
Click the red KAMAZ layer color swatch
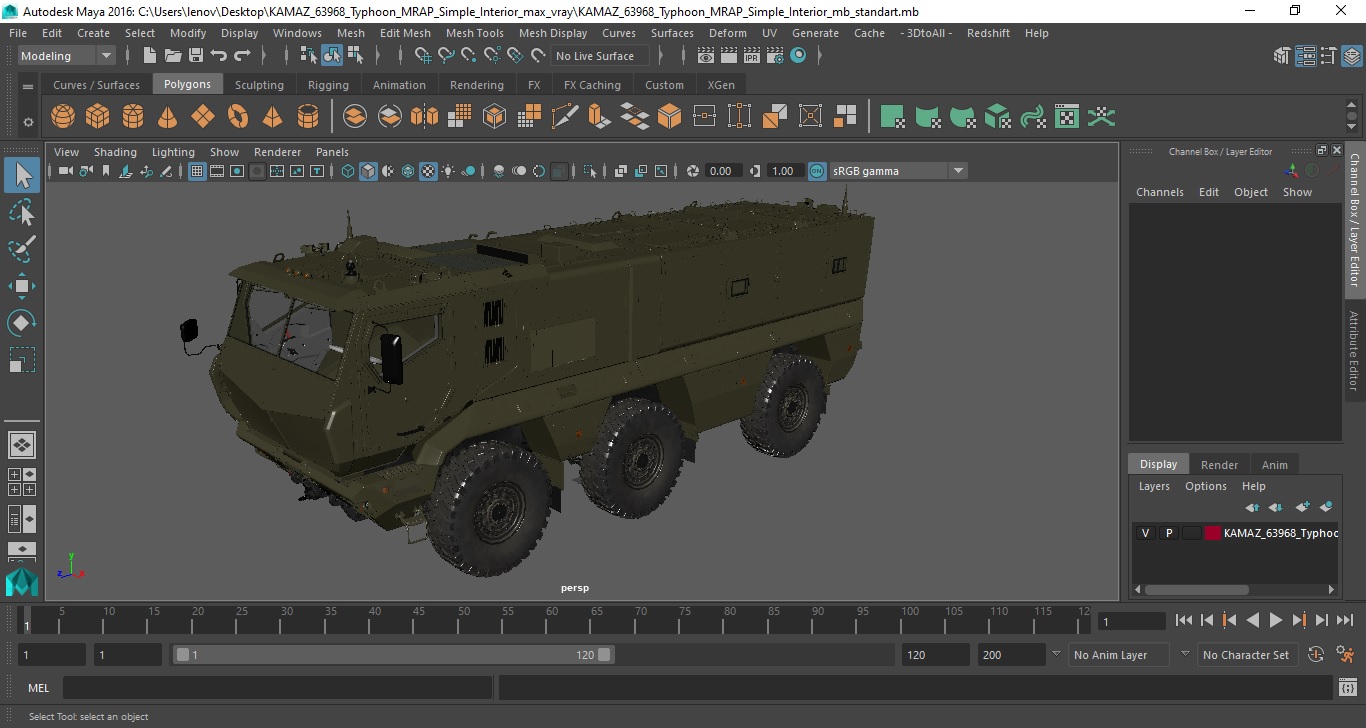pyautogui.click(x=1213, y=533)
